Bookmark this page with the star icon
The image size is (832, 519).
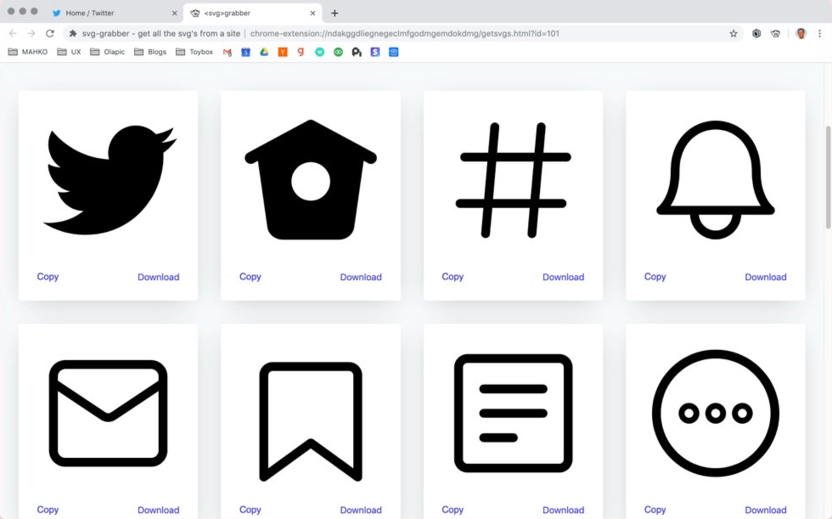[733, 33]
